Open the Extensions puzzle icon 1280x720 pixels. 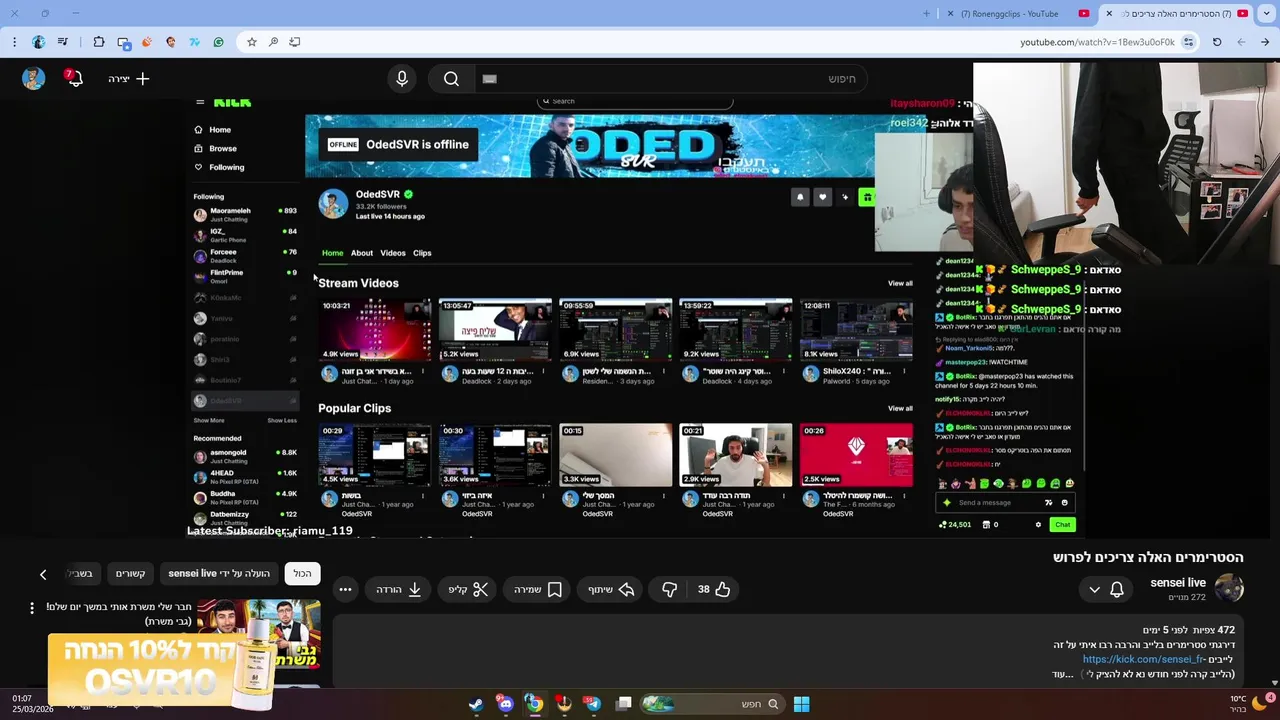click(x=99, y=42)
